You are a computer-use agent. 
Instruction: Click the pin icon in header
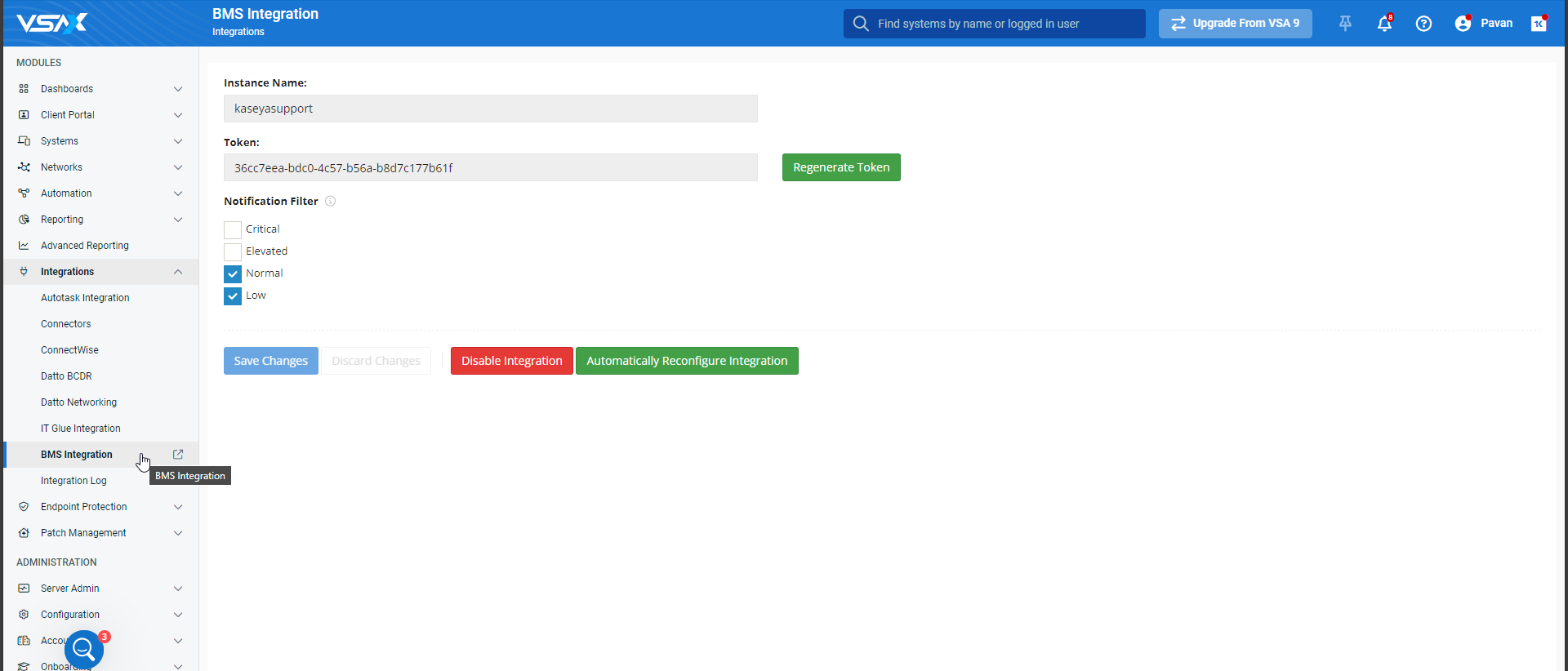pos(1345,24)
